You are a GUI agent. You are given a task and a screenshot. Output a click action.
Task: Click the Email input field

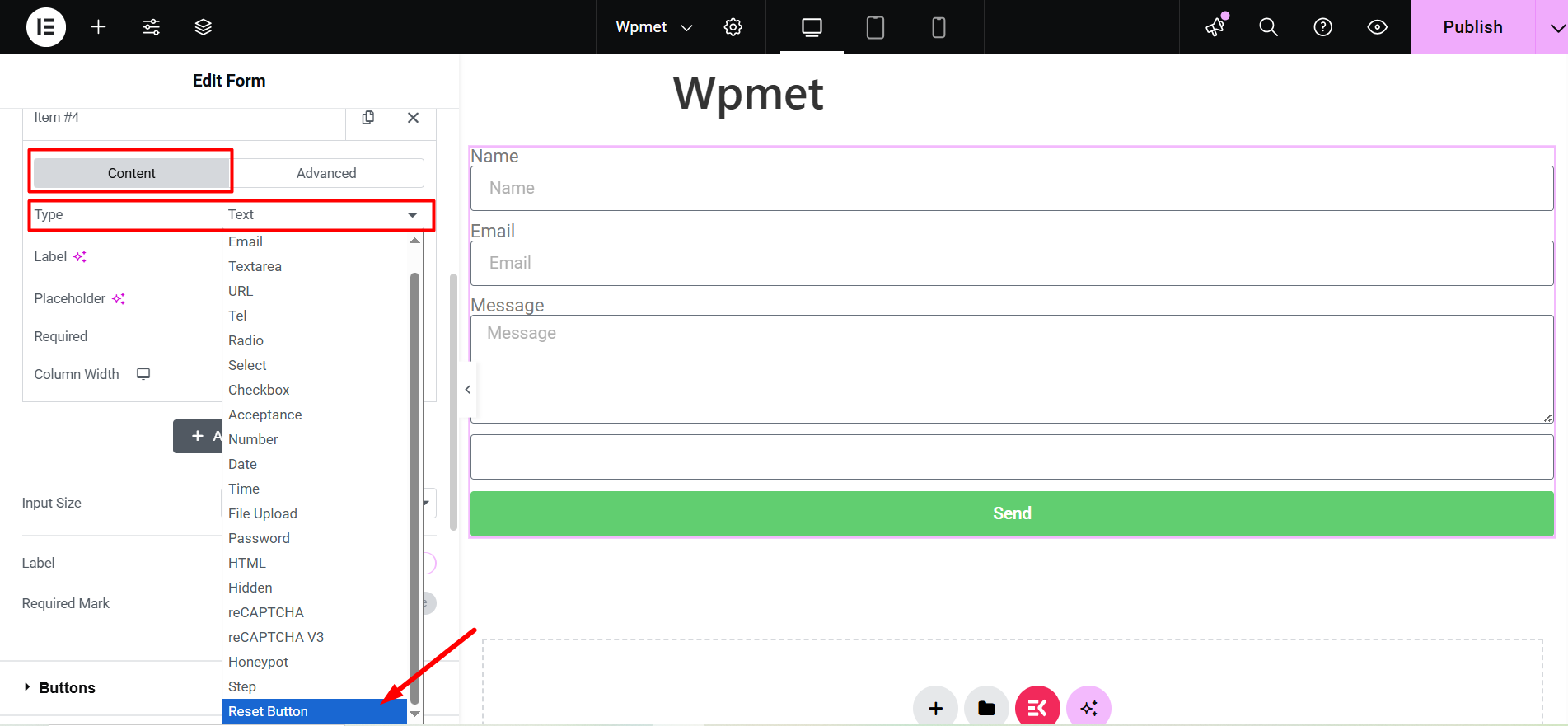click(1012, 263)
